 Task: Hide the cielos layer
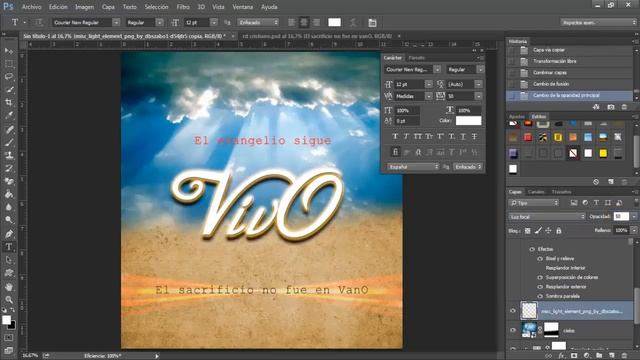[513, 330]
